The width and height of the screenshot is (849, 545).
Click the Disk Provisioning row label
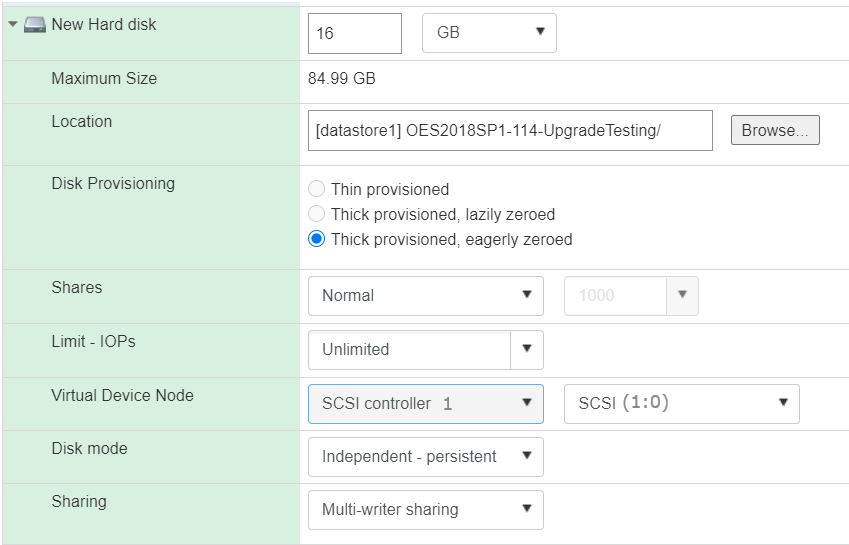[x=113, y=183]
